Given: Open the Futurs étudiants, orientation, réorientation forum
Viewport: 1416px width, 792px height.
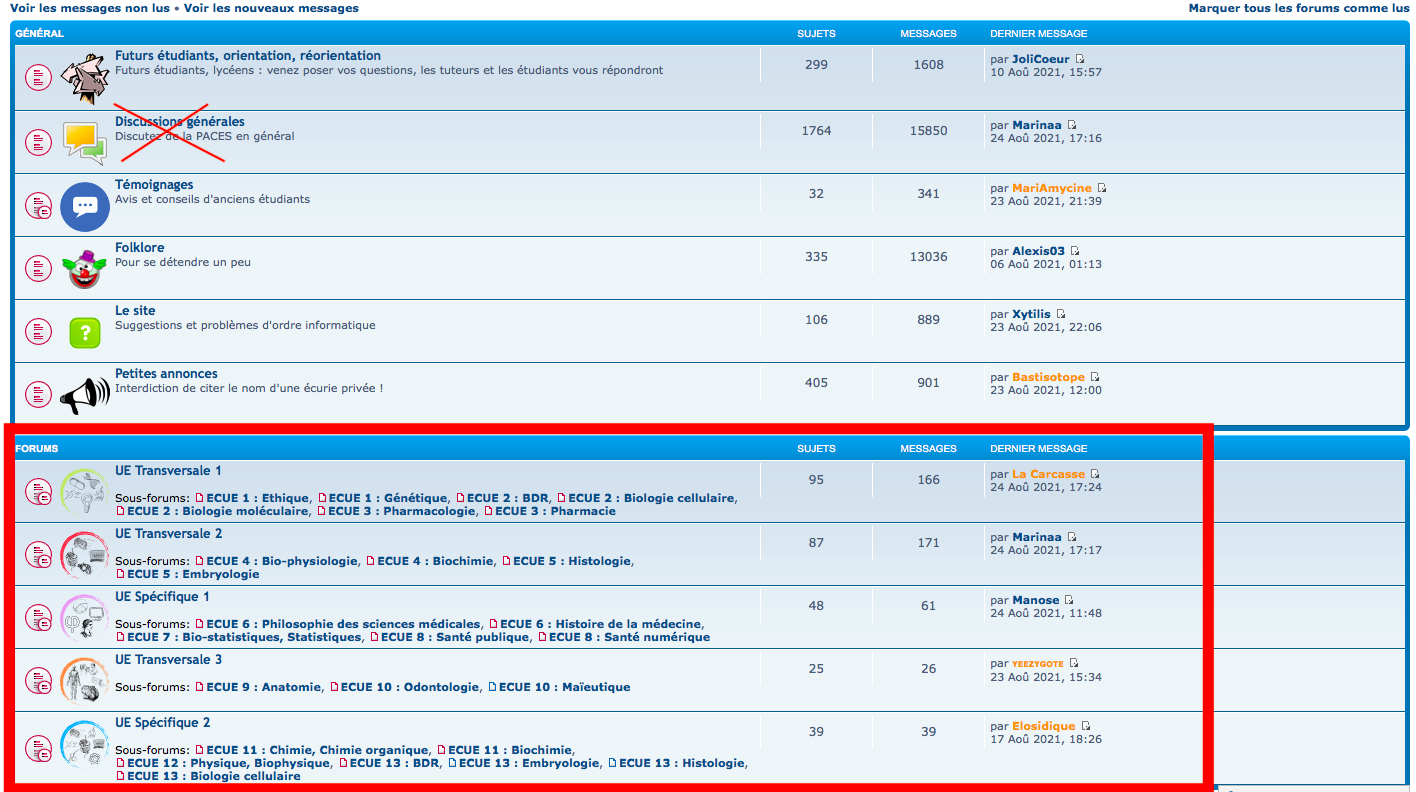Looking at the screenshot, I should click(x=247, y=56).
